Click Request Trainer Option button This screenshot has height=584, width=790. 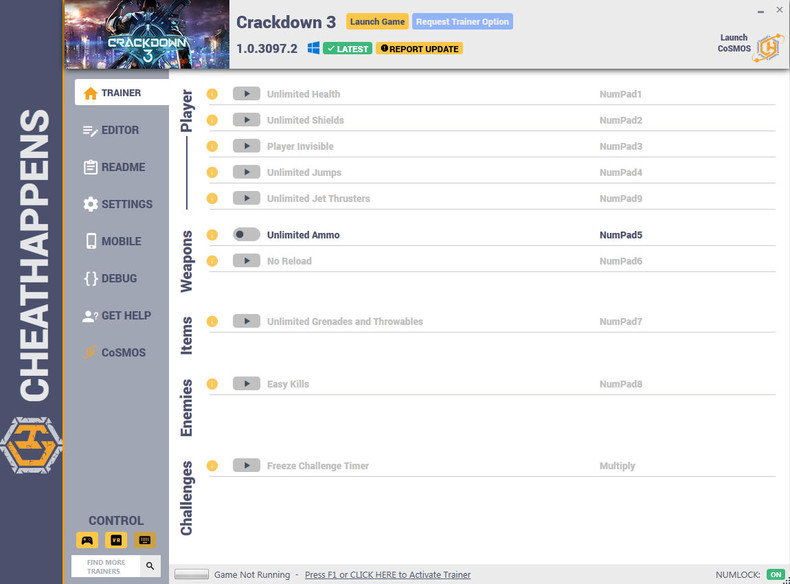[x=463, y=22]
